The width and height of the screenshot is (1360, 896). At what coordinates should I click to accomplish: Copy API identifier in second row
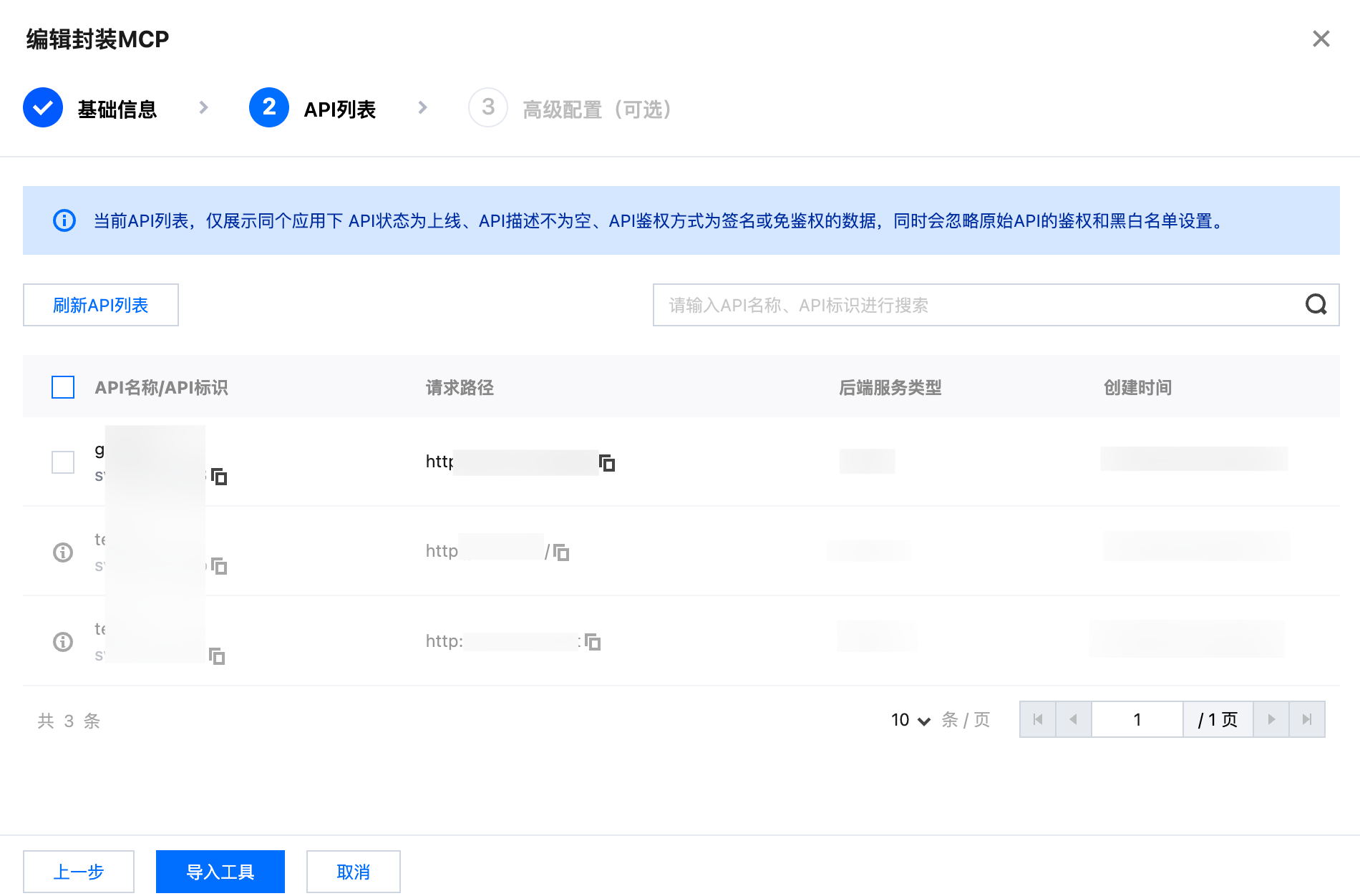pos(219,566)
